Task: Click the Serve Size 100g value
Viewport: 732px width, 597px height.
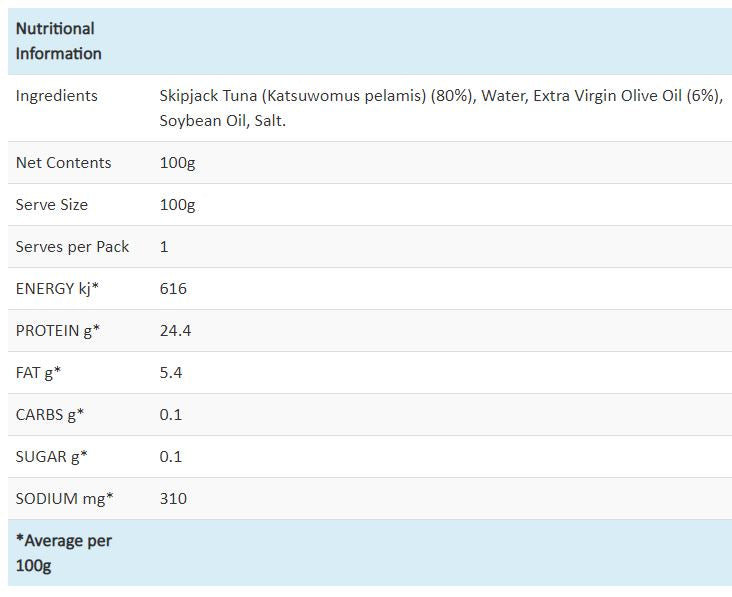Action: point(177,205)
